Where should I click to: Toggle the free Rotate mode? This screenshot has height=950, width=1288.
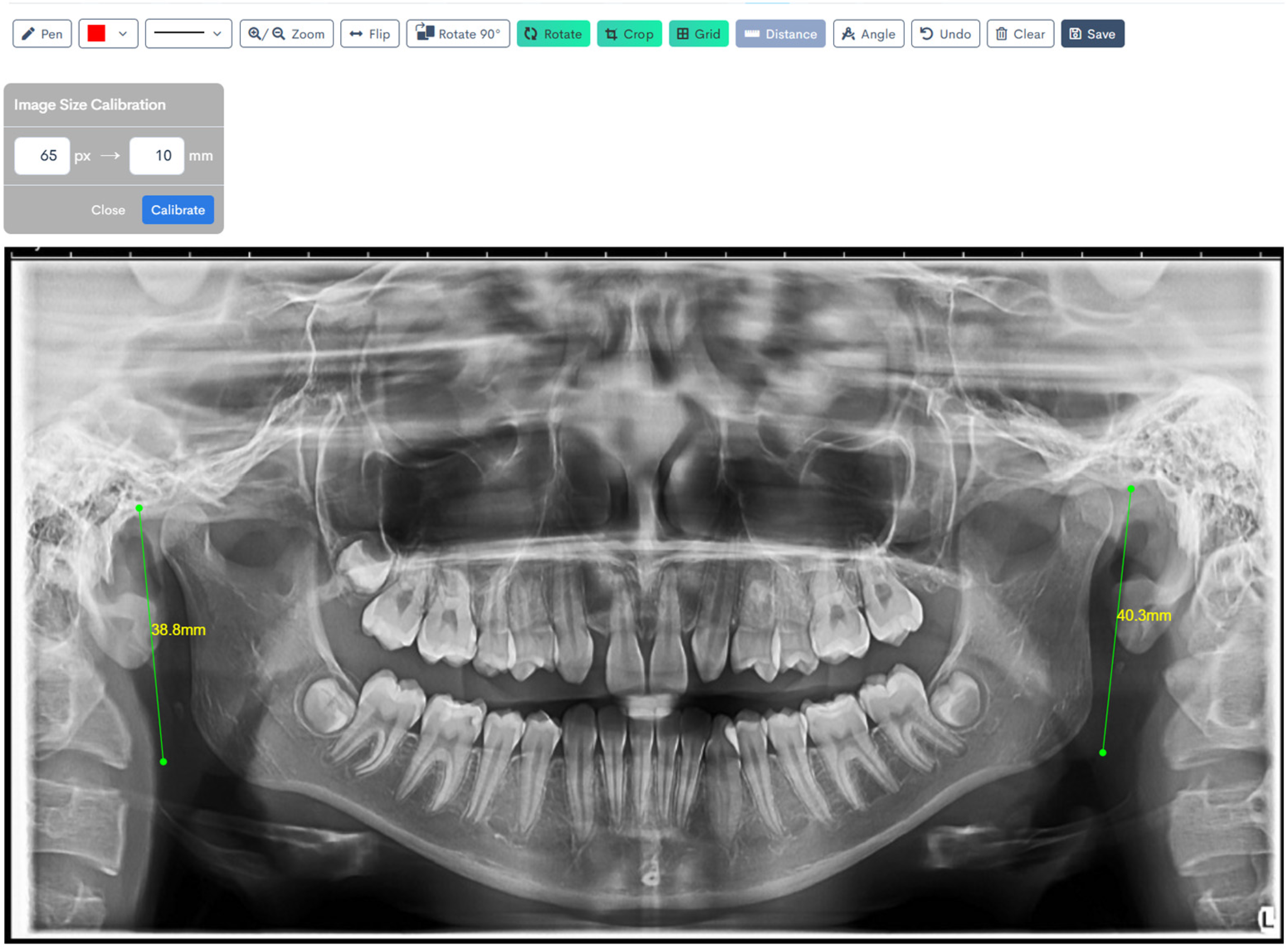[553, 34]
